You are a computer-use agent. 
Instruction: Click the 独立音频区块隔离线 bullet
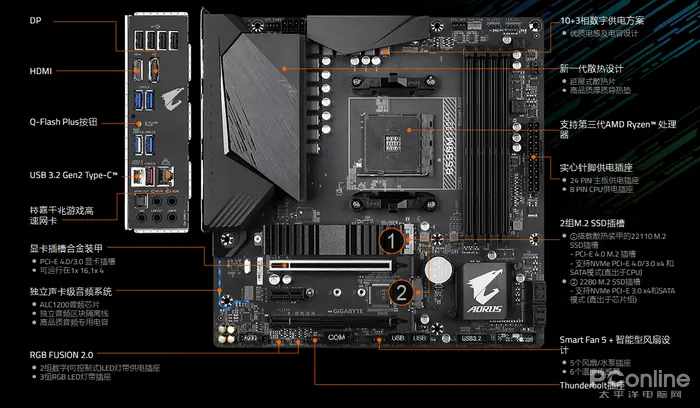pyautogui.click(x=74, y=313)
